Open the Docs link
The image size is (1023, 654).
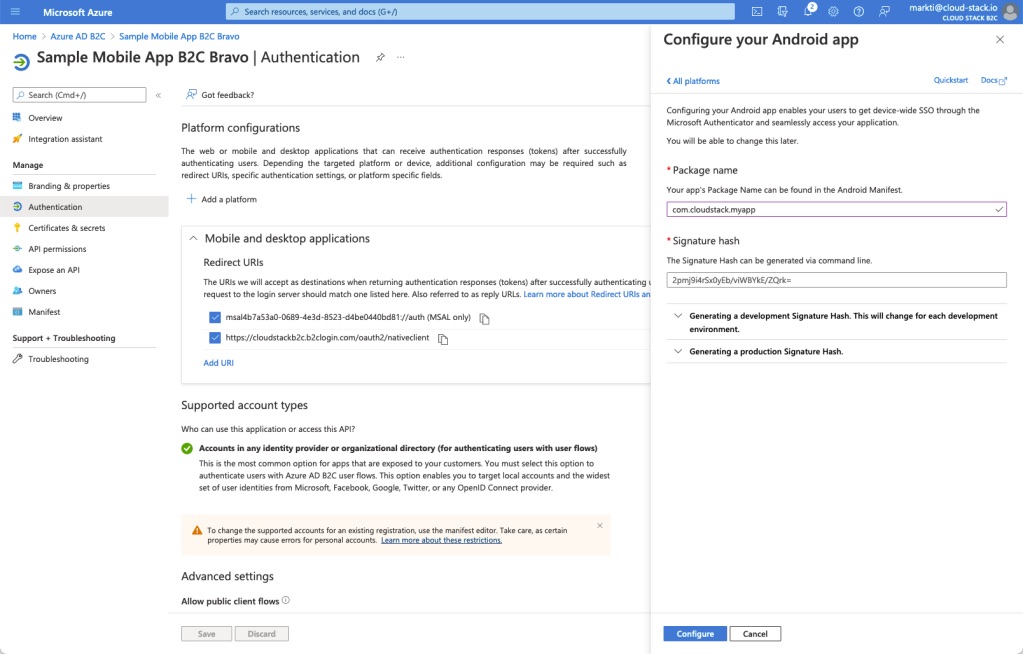(x=994, y=80)
